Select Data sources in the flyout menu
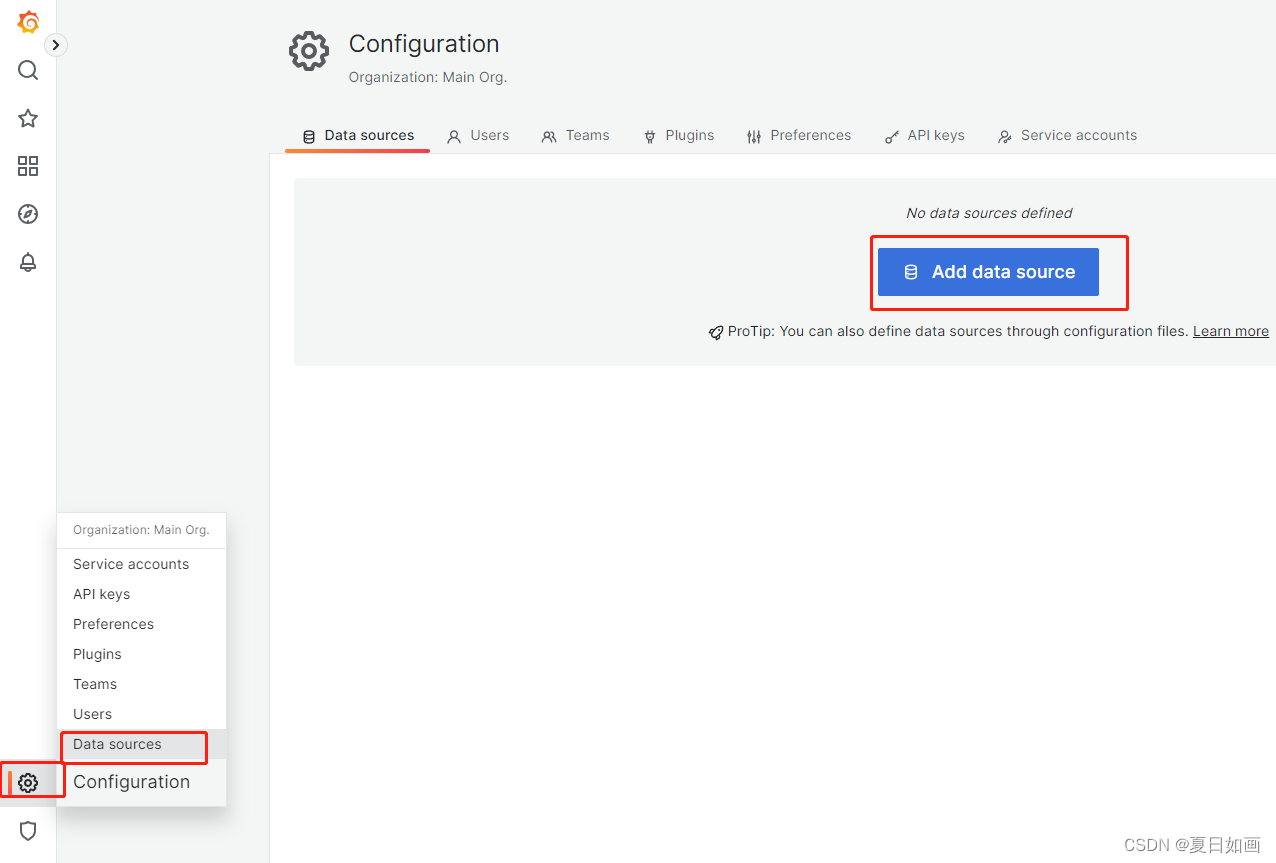The image size is (1276, 863). (117, 744)
